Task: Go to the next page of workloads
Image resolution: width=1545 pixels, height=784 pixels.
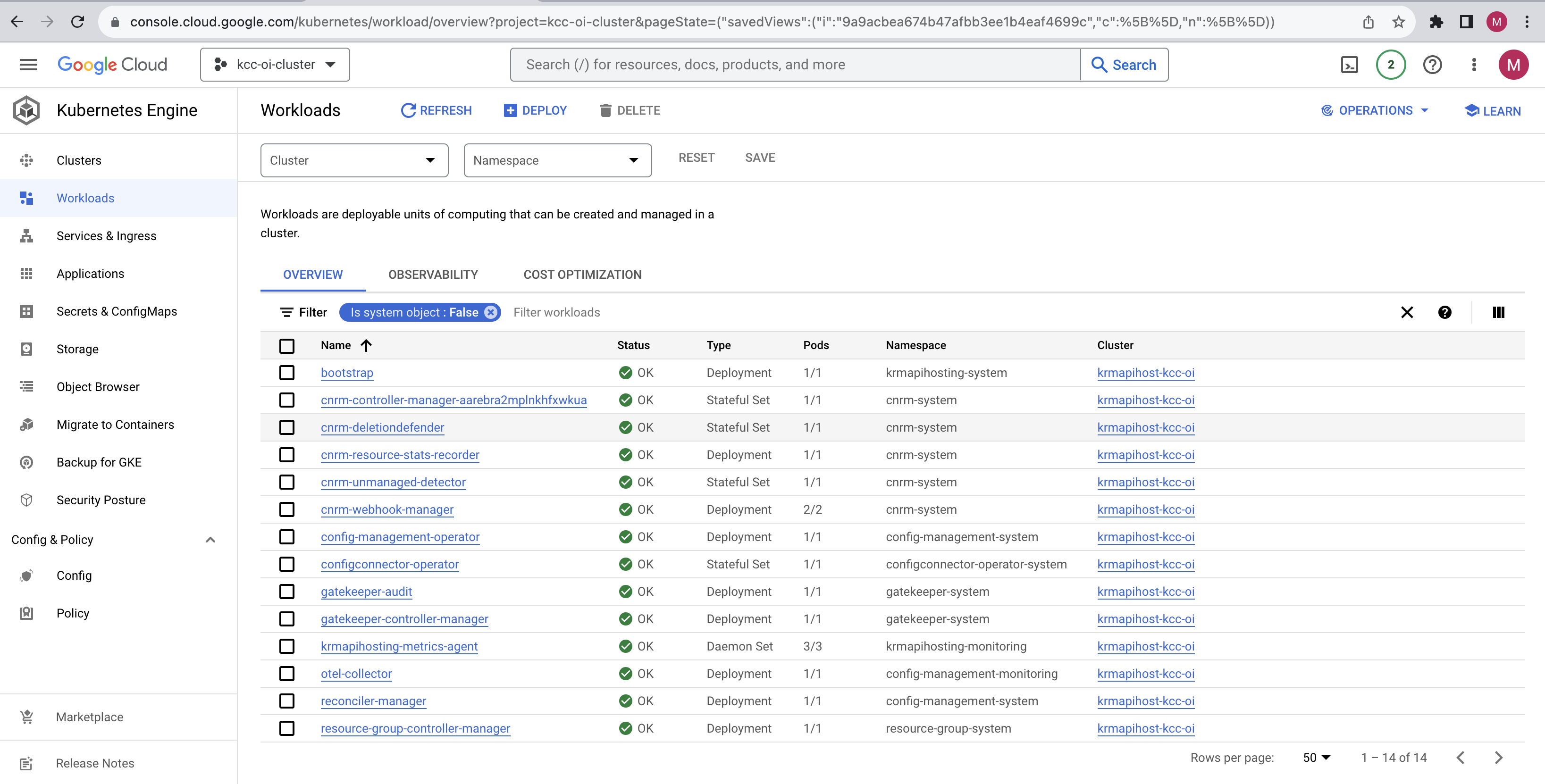Action: tap(1498, 757)
